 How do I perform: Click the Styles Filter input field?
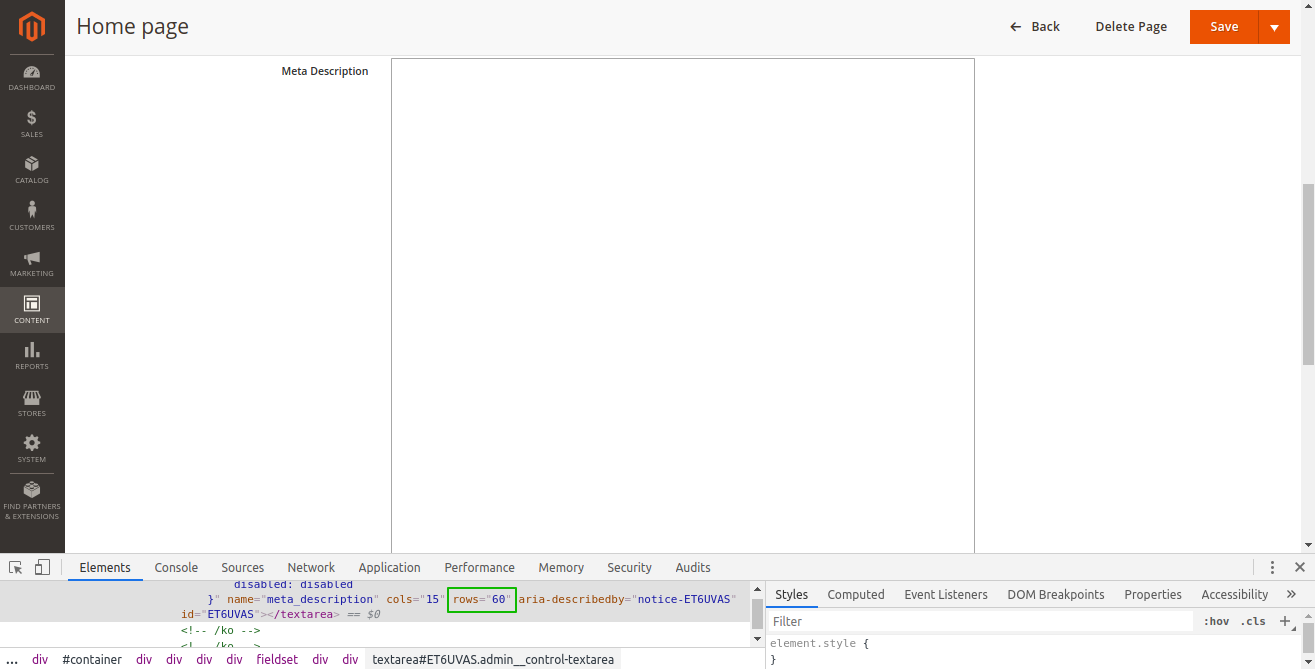click(x=980, y=621)
